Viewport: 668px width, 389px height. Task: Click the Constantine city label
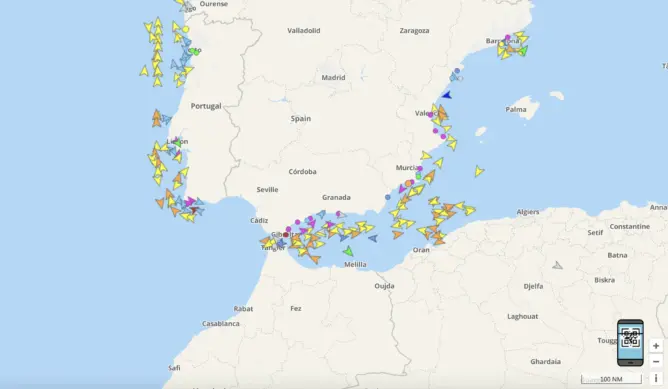pyautogui.click(x=629, y=227)
